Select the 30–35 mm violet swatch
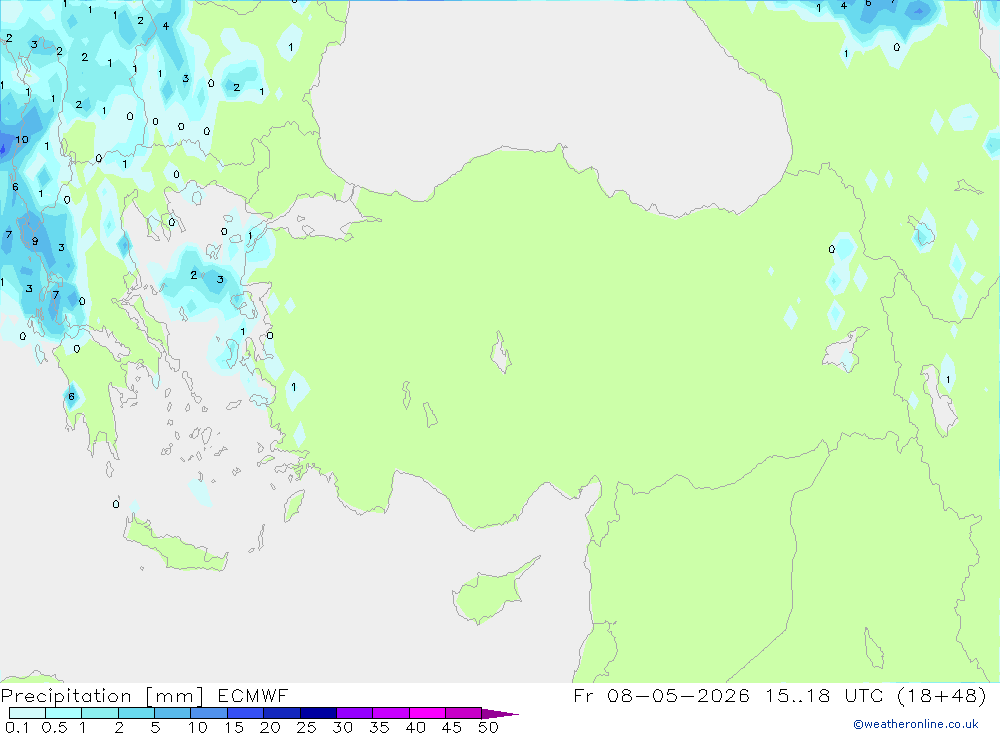 click(x=354, y=713)
